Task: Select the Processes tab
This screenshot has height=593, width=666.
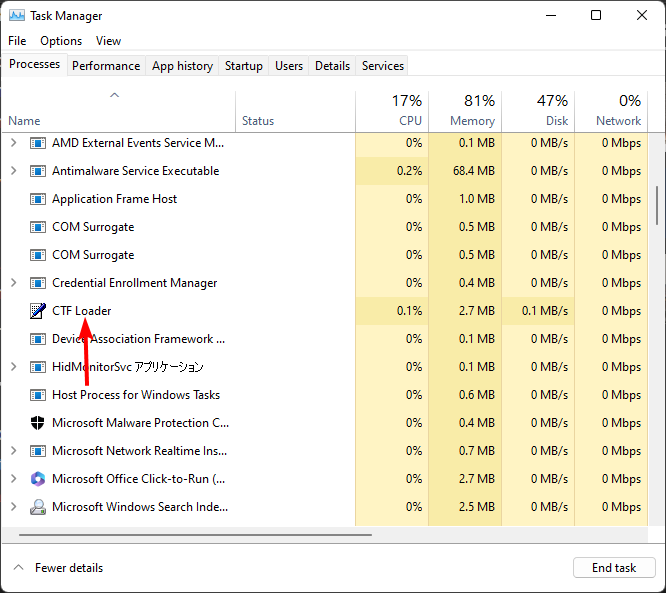Action: click(x=34, y=64)
